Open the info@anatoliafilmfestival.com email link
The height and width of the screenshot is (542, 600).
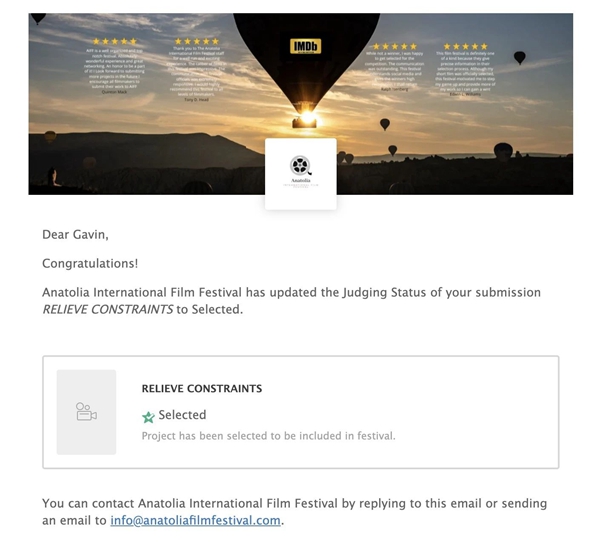(196, 520)
